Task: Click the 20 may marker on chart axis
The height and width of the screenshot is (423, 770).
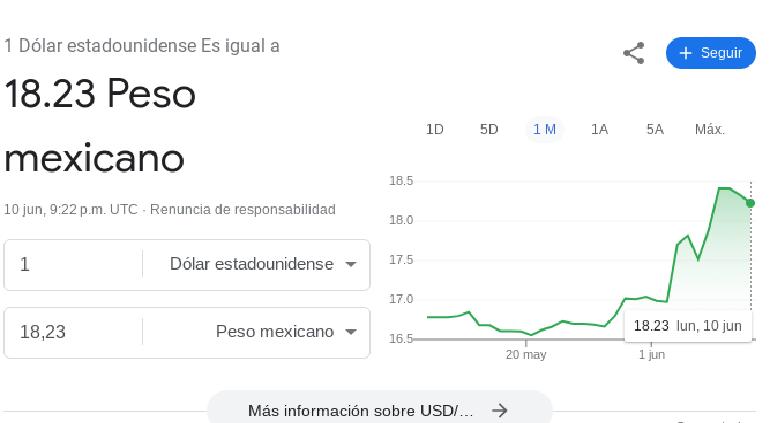Action: pyautogui.click(x=526, y=354)
